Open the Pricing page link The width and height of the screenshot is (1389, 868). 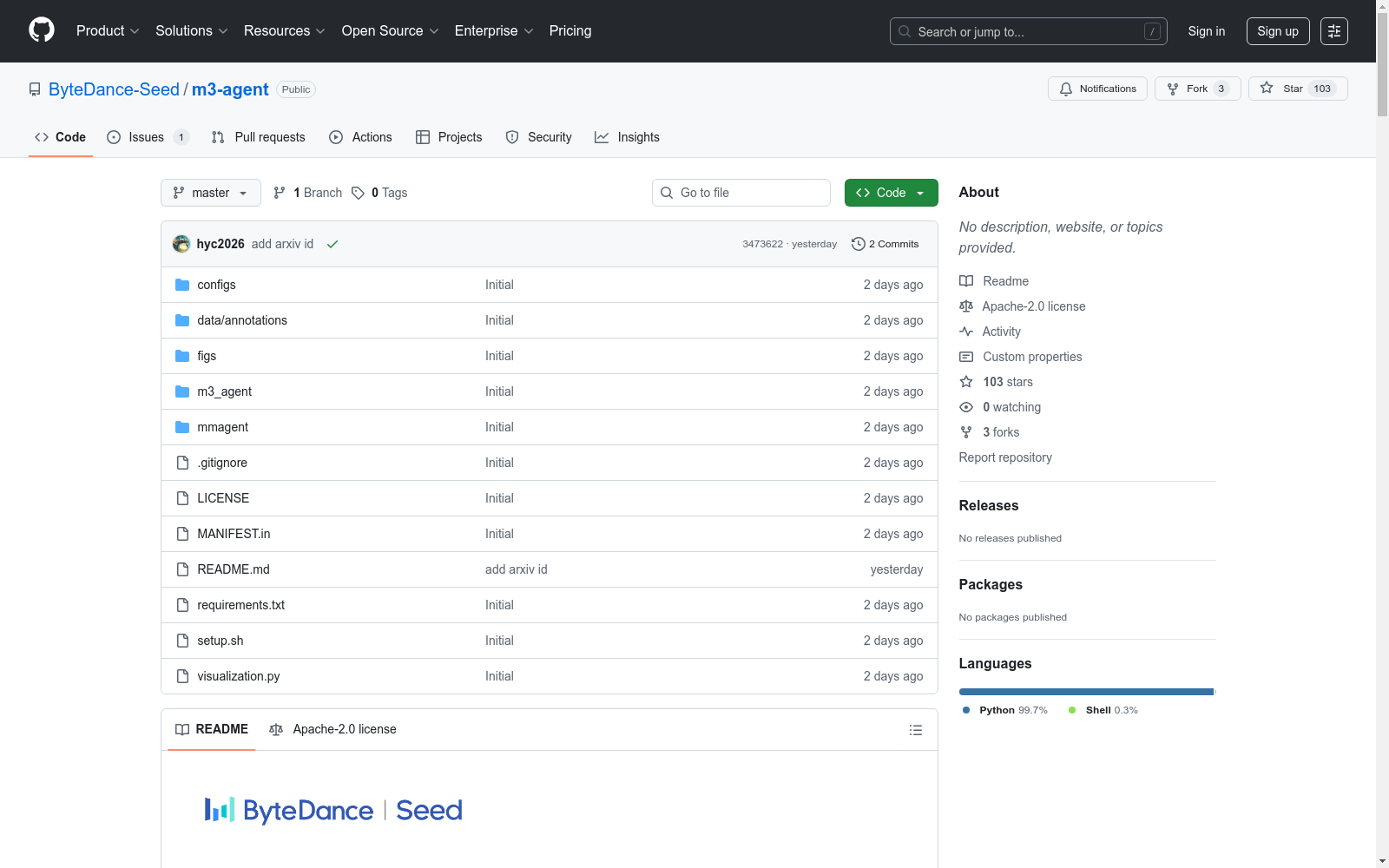click(570, 31)
